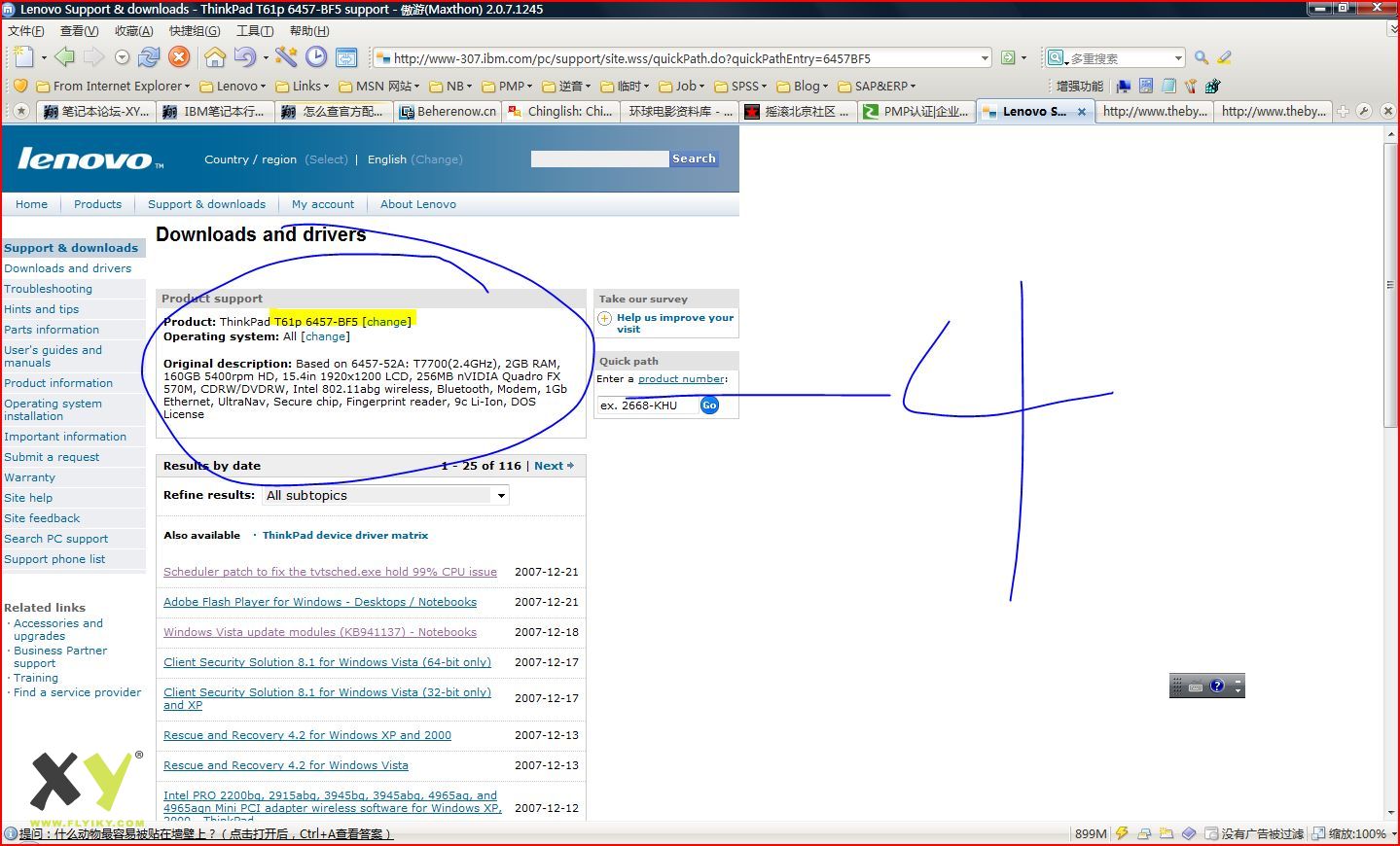This screenshot has height=846, width=1400.
Task: Click the on-screen keyboard icon in floating bar
Action: pyautogui.click(x=1196, y=687)
